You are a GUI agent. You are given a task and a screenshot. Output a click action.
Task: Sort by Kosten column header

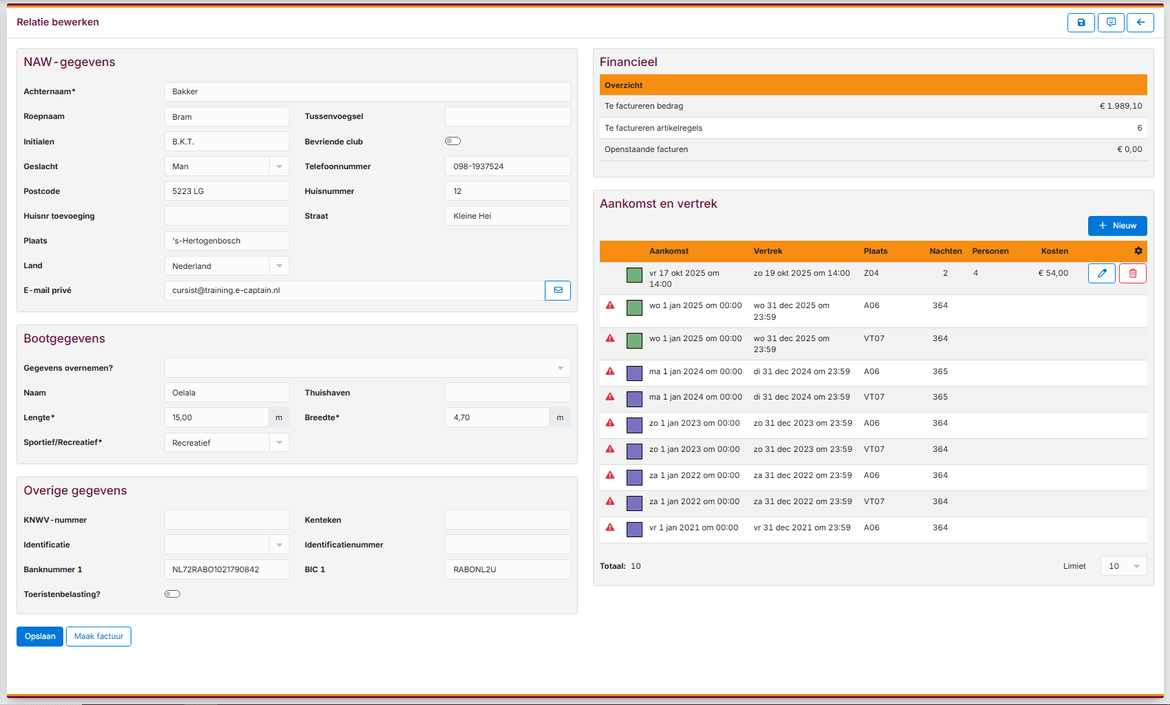pyautogui.click(x=1054, y=251)
